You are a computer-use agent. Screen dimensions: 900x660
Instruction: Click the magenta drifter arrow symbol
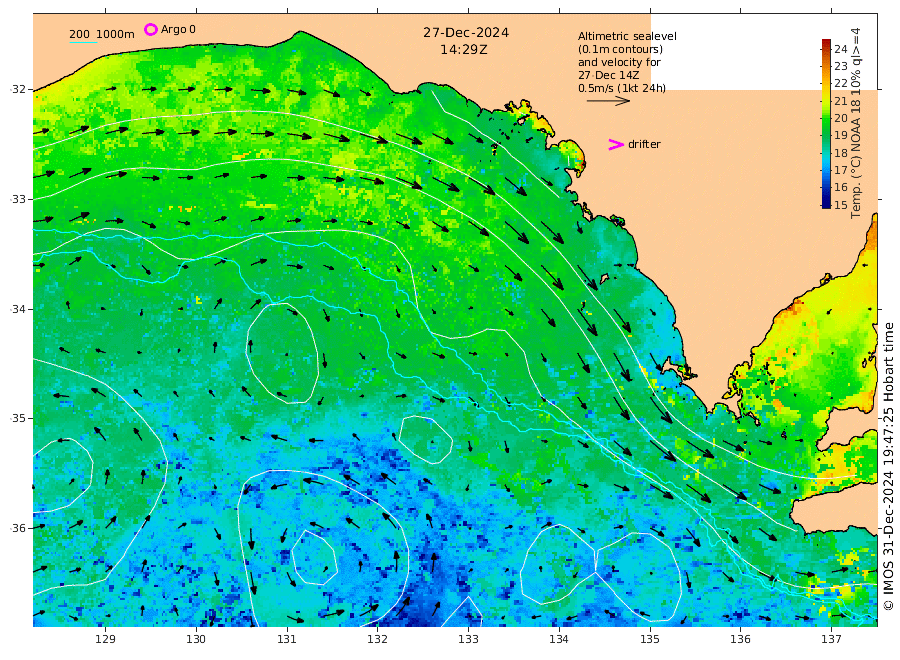point(616,145)
